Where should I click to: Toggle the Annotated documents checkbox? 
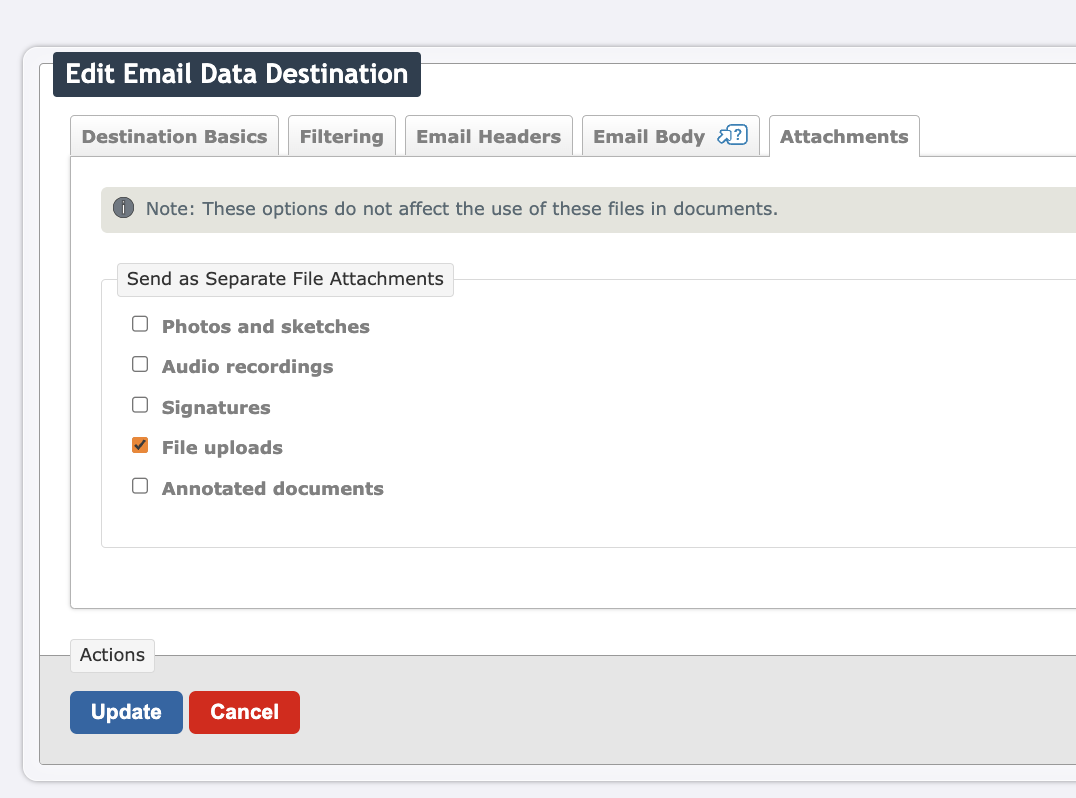click(x=140, y=487)
